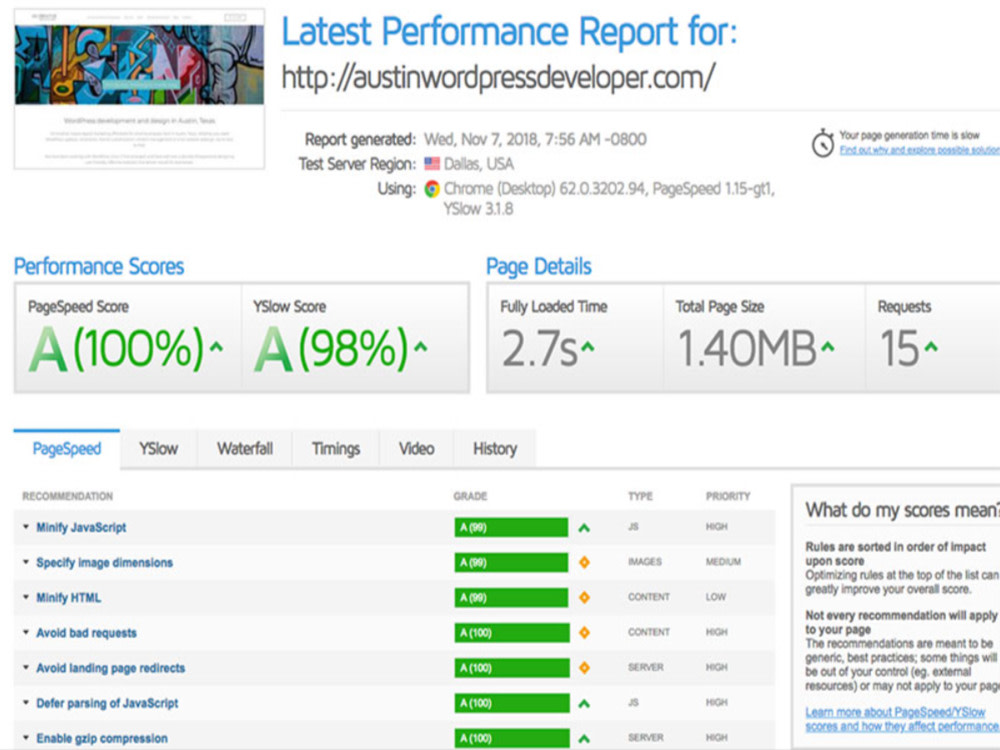Switch to the Video tab
Screen dimensions: 1000x750
pyautogui.click(x=416, y=449)
